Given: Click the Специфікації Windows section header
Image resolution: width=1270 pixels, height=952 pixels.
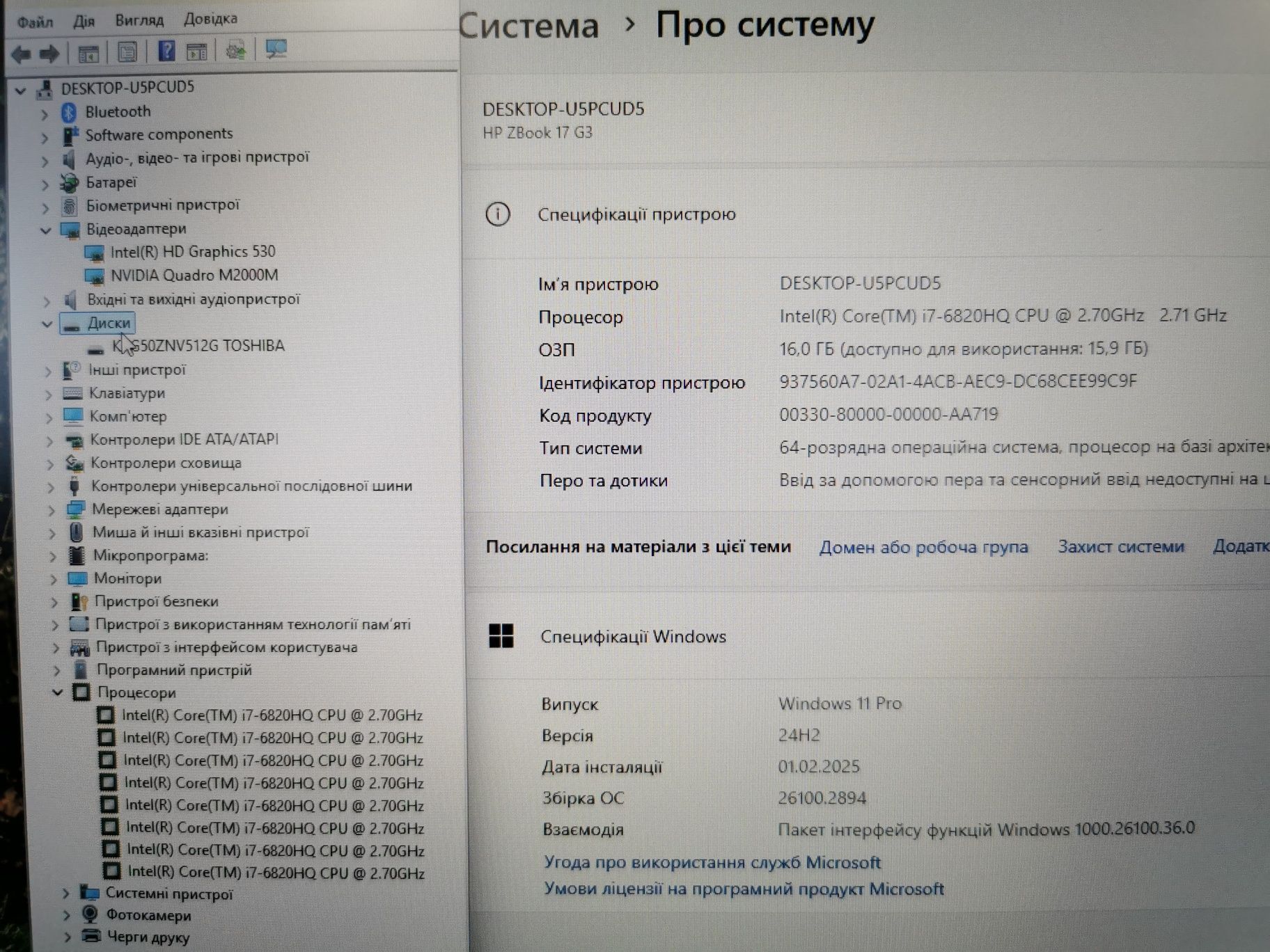Looking at the screenshot, I should click(x=633, y=636).
